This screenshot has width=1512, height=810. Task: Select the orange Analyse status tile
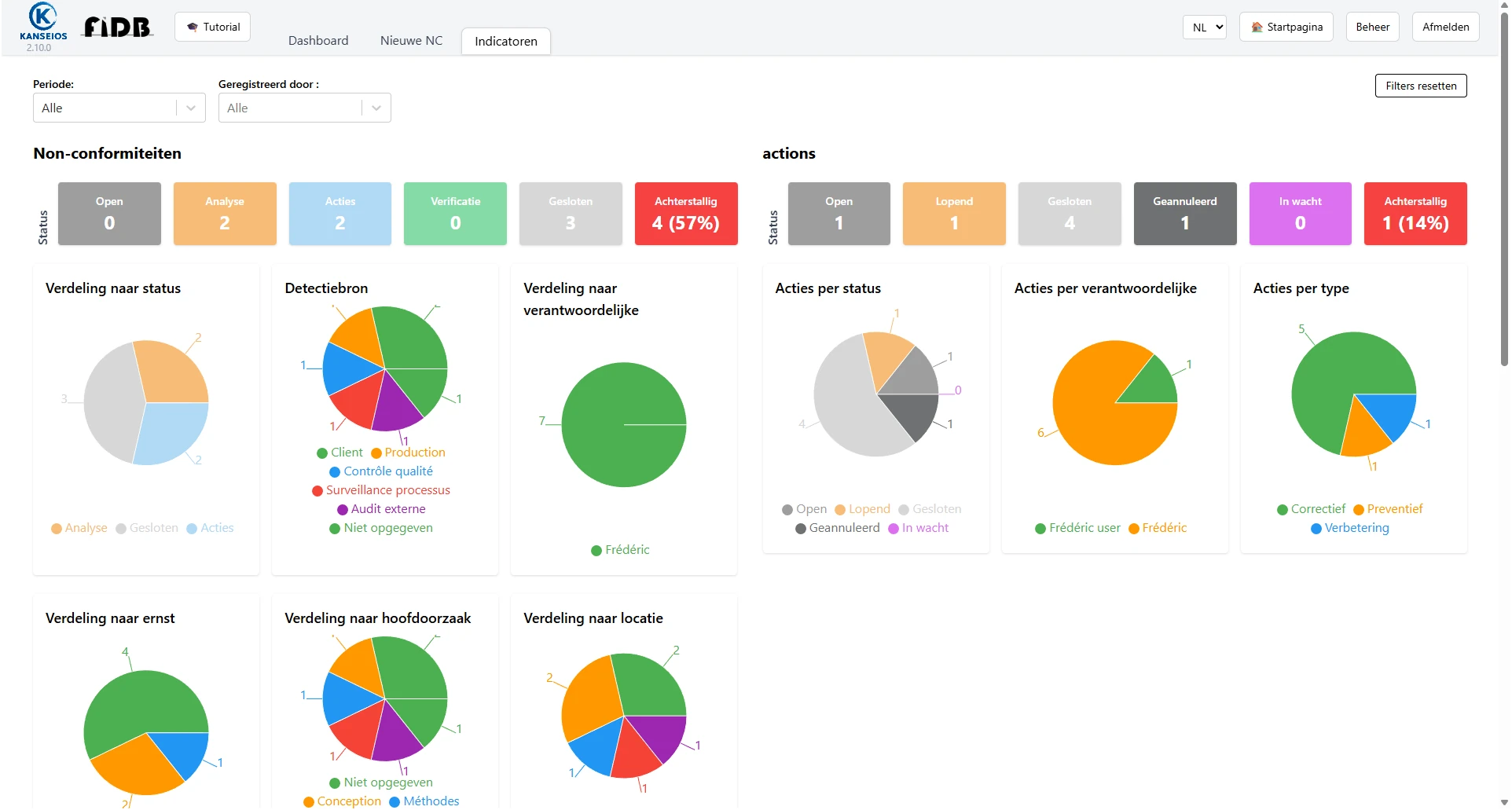225,214
